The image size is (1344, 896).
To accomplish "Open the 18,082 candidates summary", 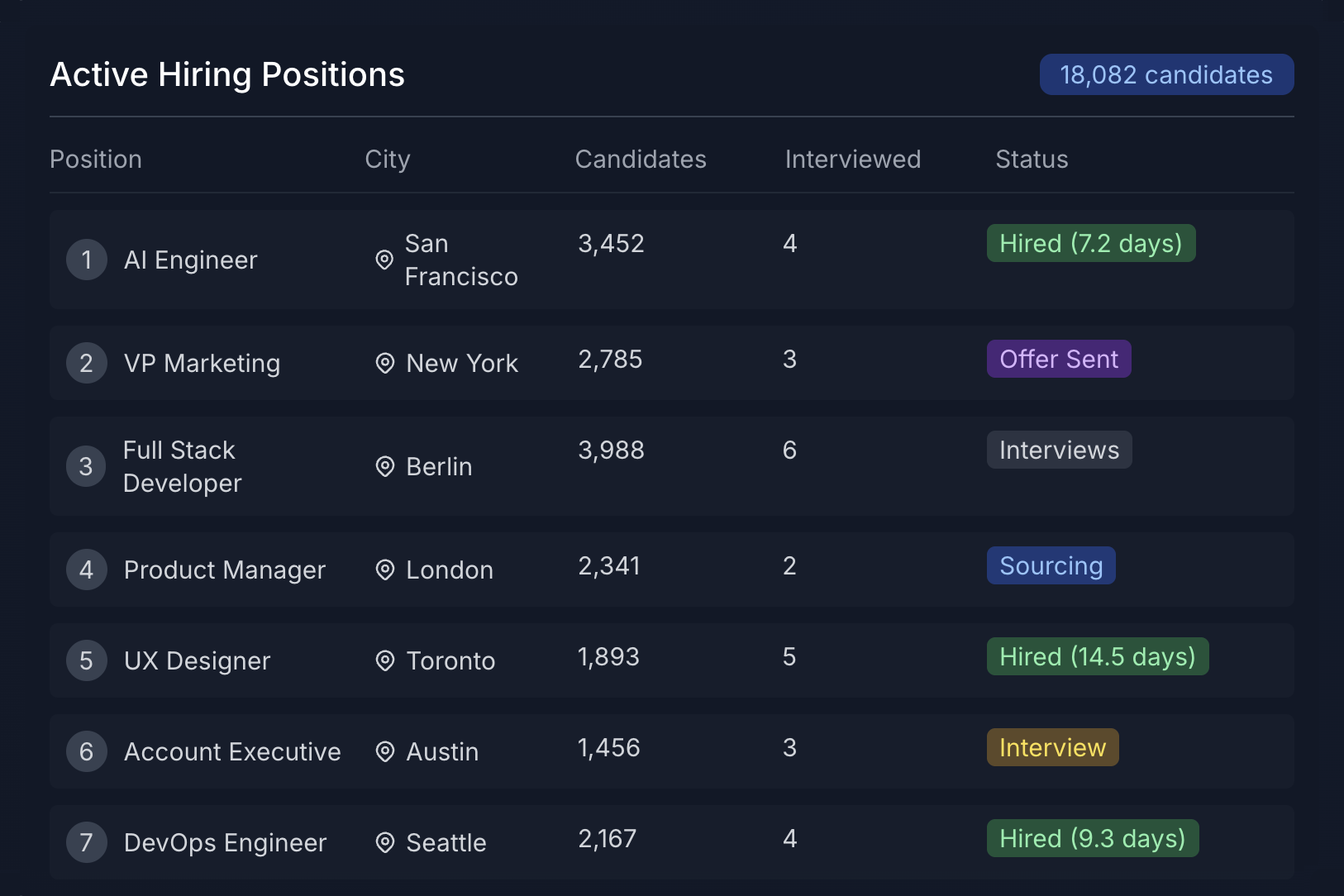I will tap(1165, 74).
